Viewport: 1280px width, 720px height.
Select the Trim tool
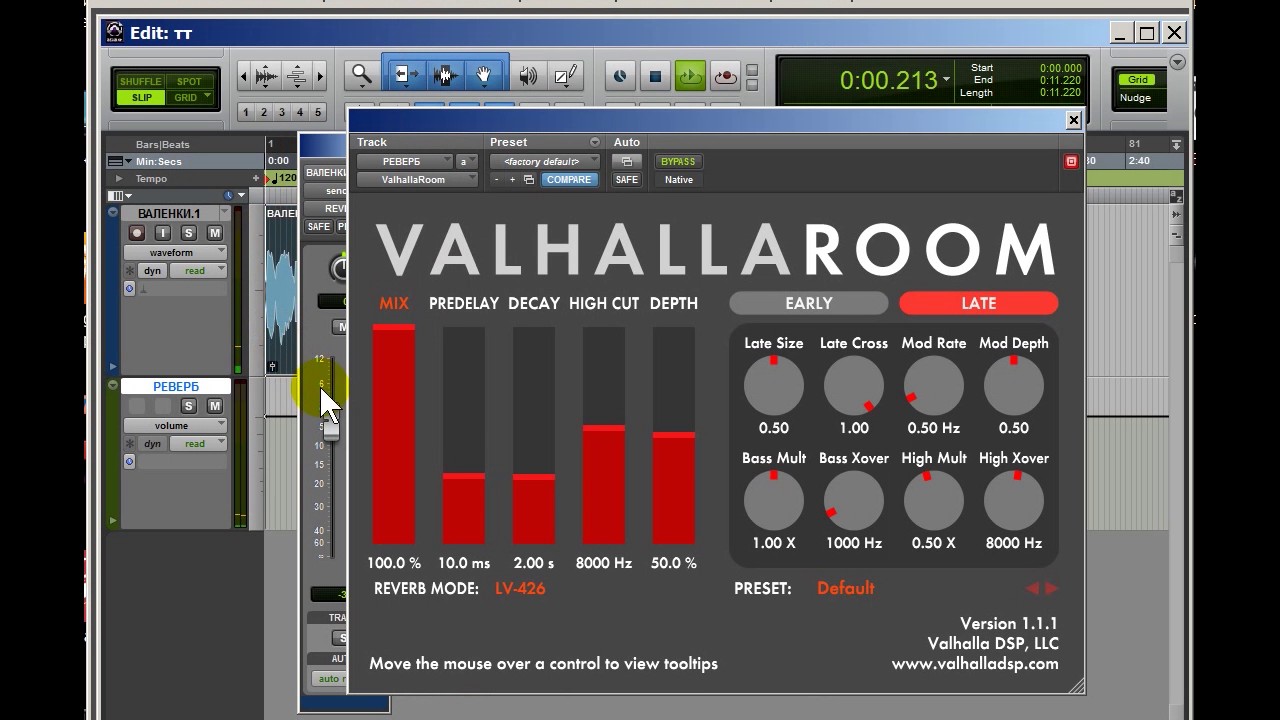(x=407, y=75)
